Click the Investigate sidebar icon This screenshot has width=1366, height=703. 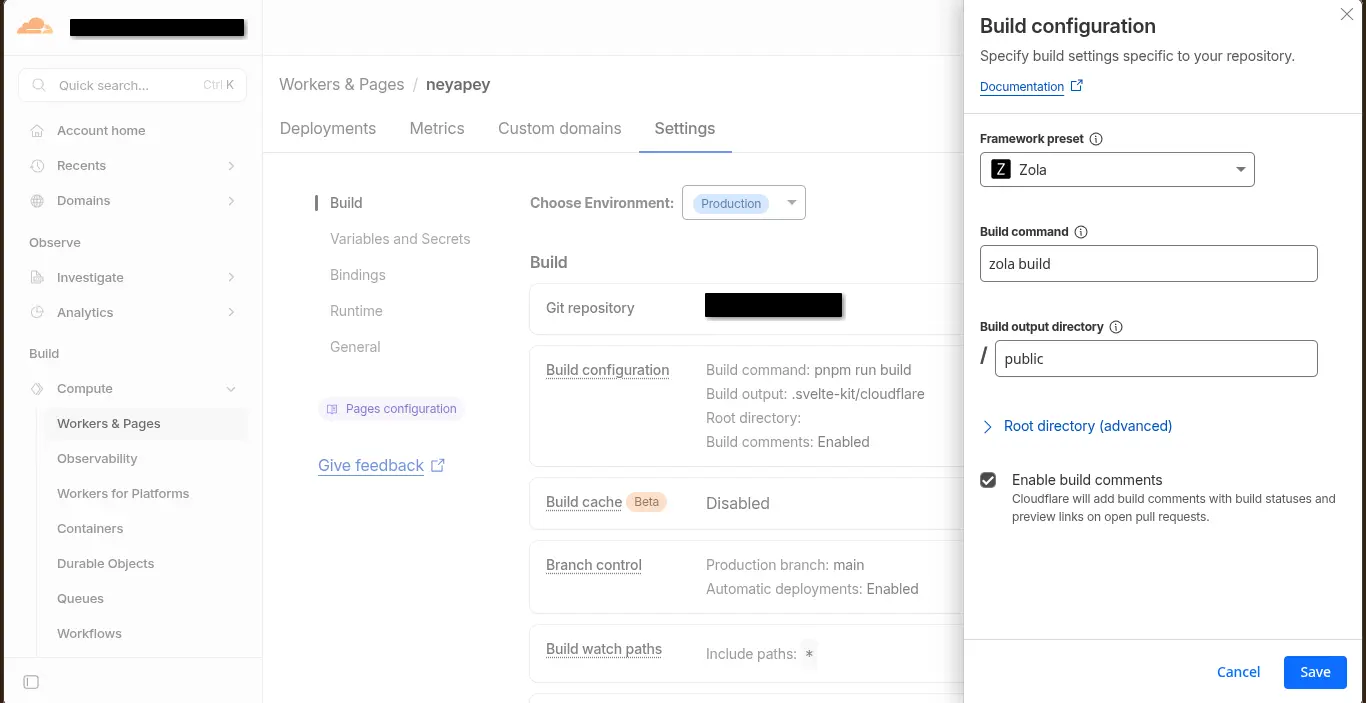37,278
